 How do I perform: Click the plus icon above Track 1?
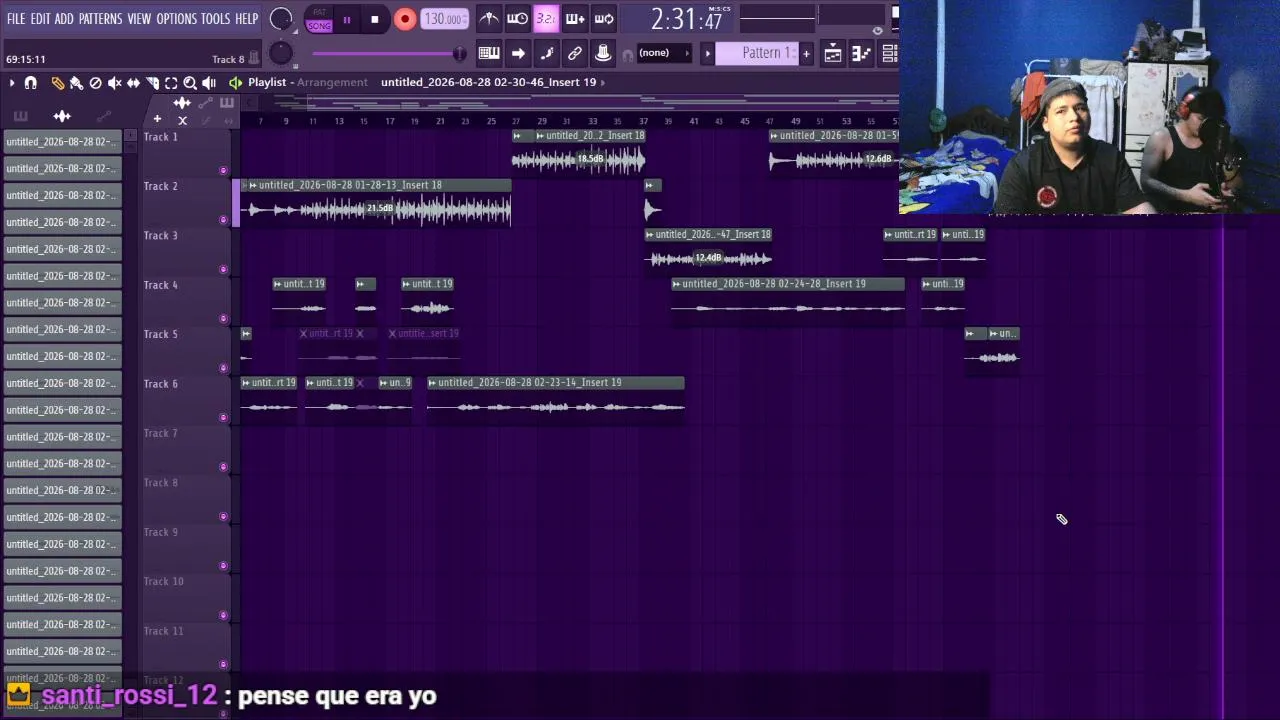coord(157,119)
